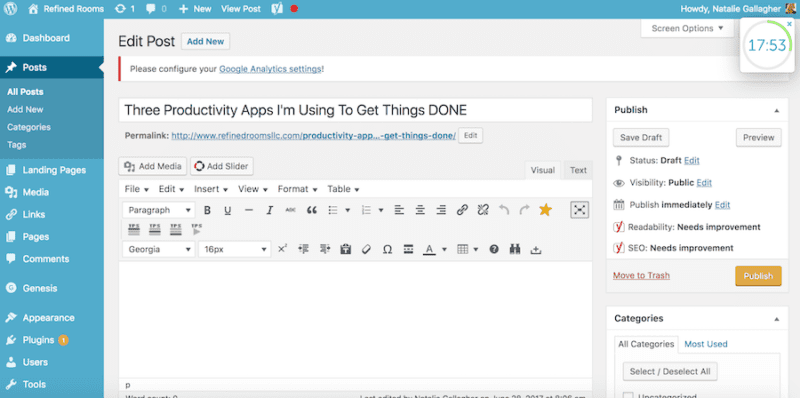
Task: Insert a blockquote
Action: point(311,210)
